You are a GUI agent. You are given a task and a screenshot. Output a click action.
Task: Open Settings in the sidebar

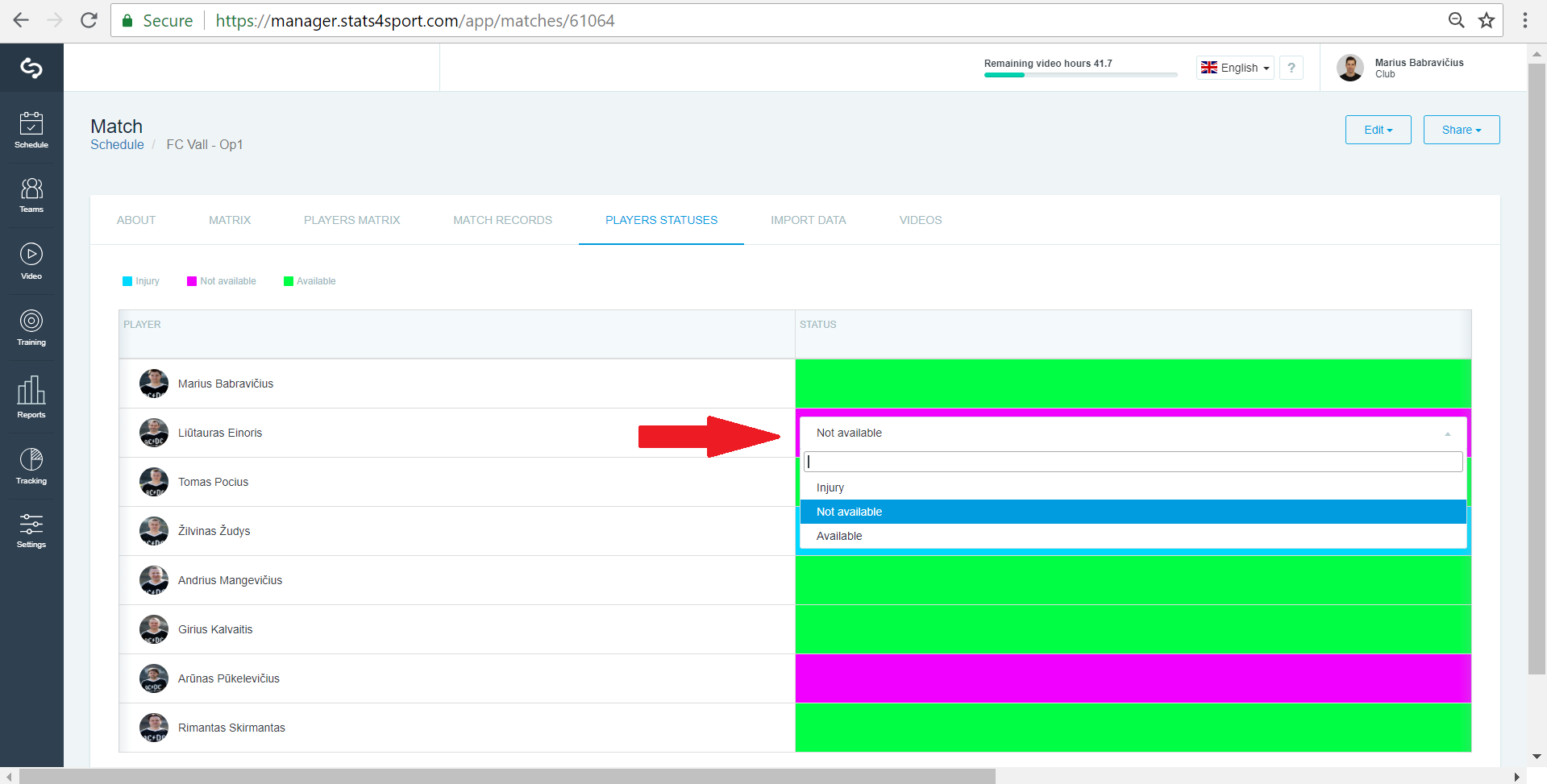[31, 531]
